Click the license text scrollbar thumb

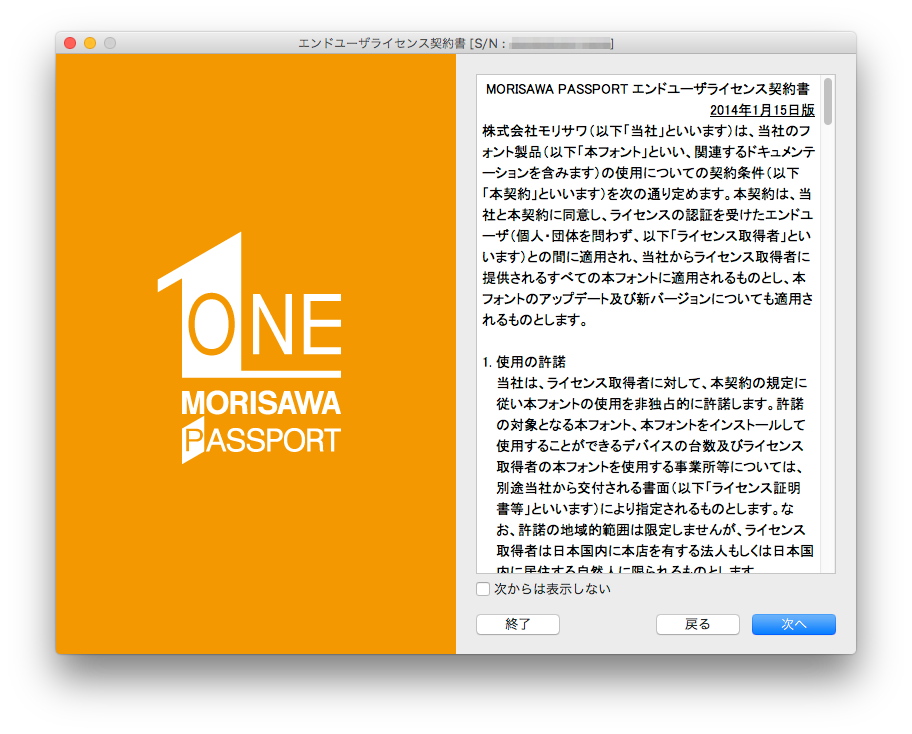828,101
